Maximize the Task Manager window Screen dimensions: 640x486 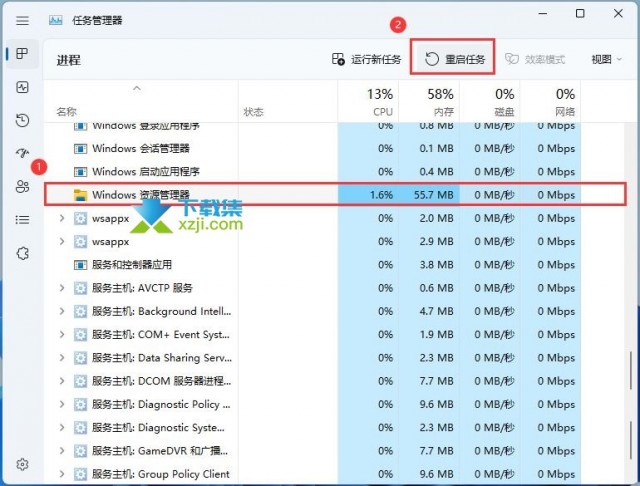coord(580,13)
